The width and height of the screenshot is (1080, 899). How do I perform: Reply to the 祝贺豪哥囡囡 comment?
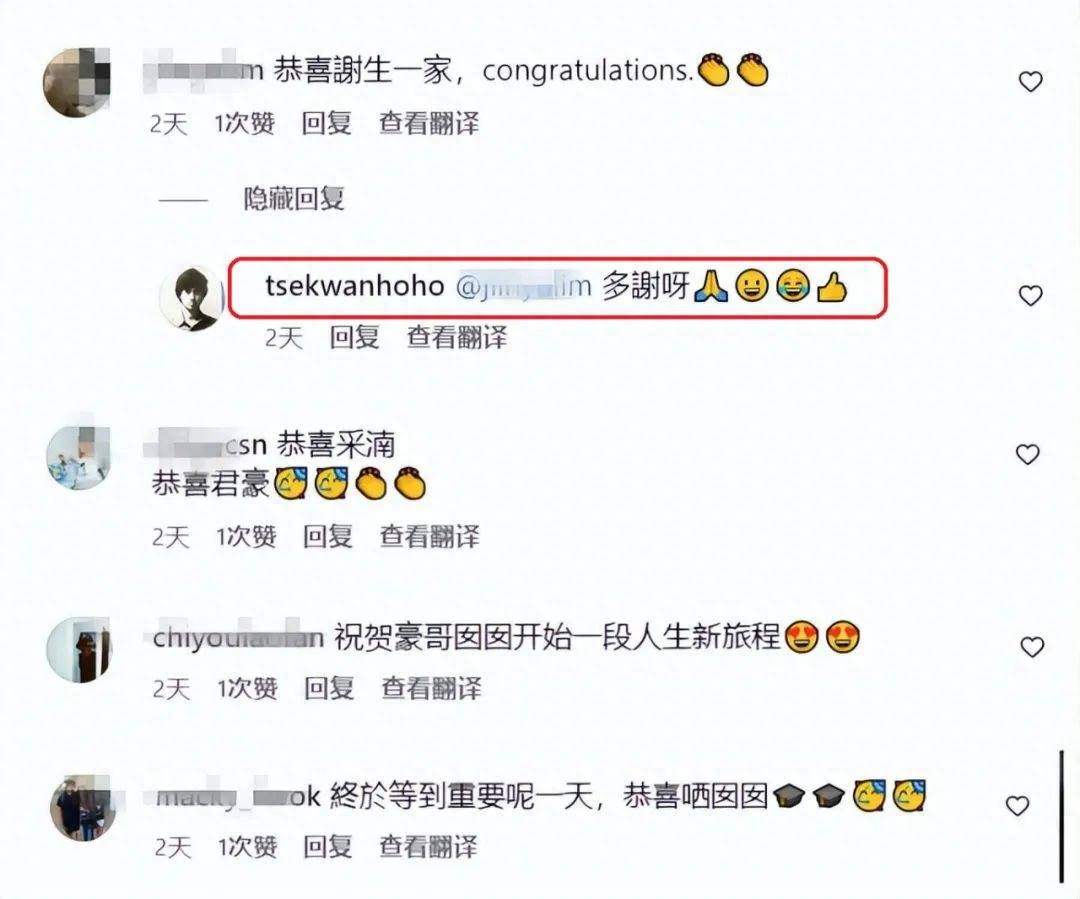click(x=329, y=688)
